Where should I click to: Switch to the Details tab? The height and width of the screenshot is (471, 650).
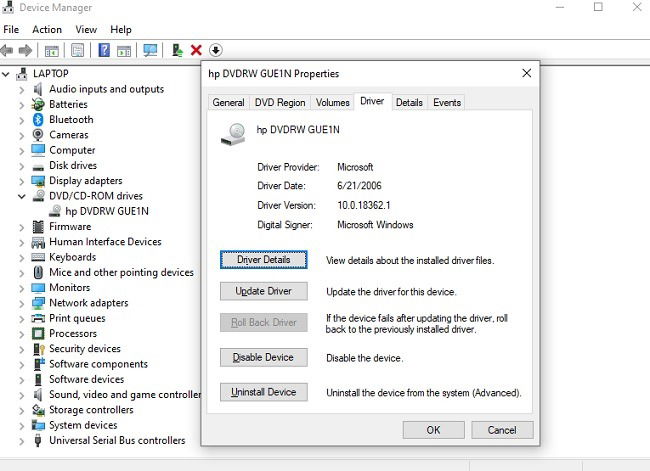(409, 102)
